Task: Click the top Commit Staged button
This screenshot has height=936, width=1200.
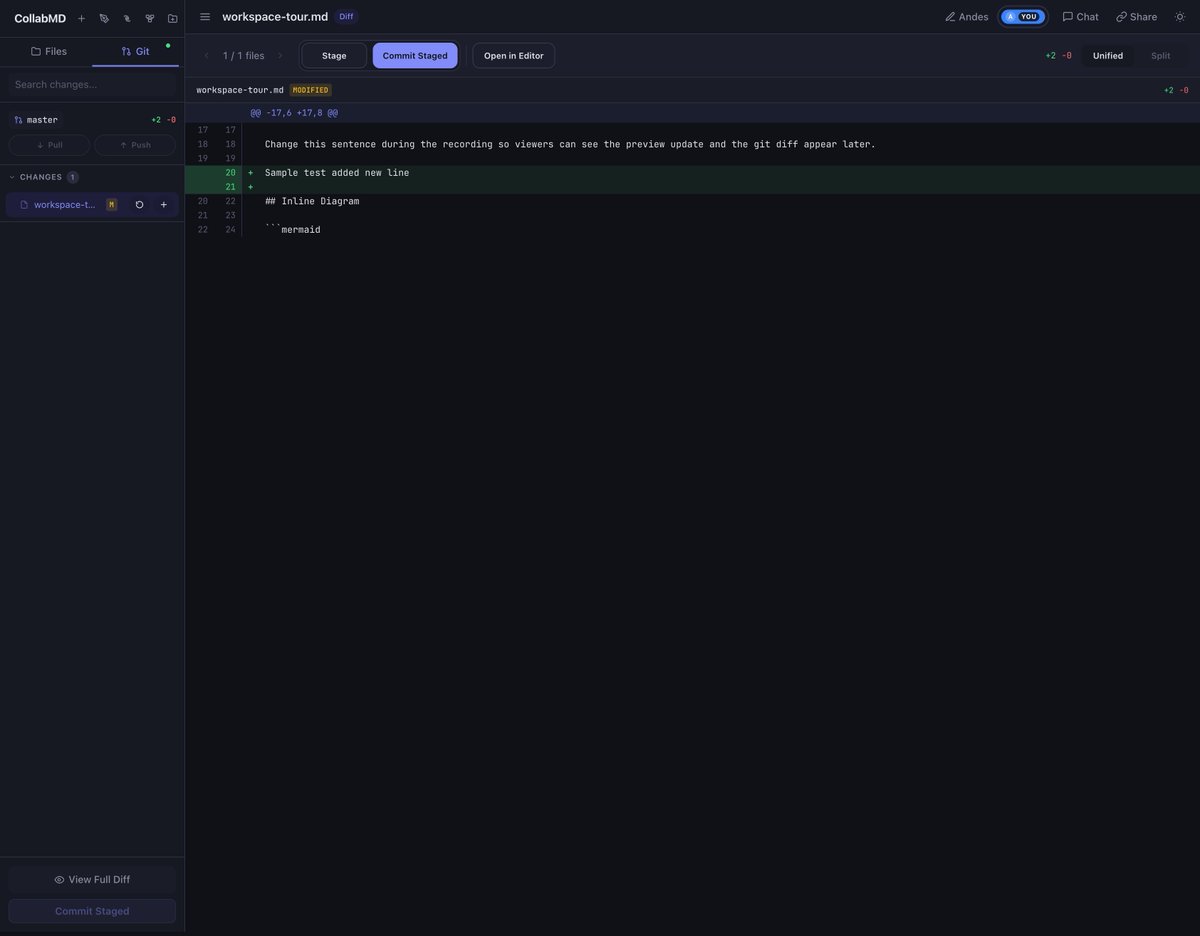Action: [415, 56]
